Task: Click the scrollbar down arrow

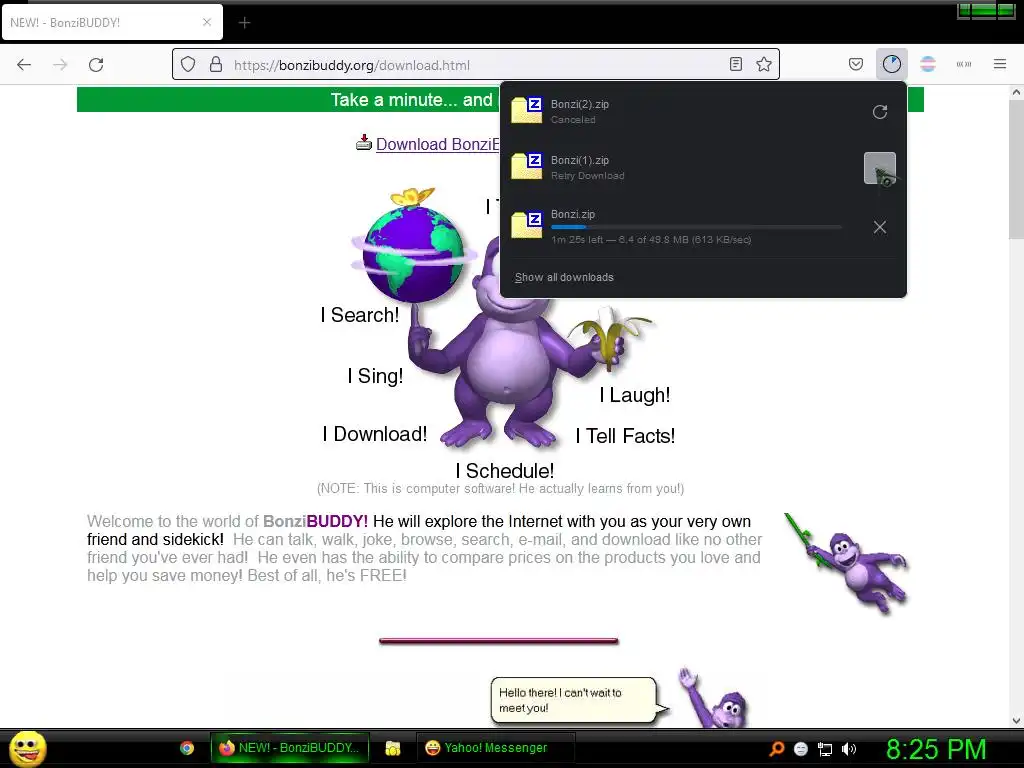Action: (1016, 720)
